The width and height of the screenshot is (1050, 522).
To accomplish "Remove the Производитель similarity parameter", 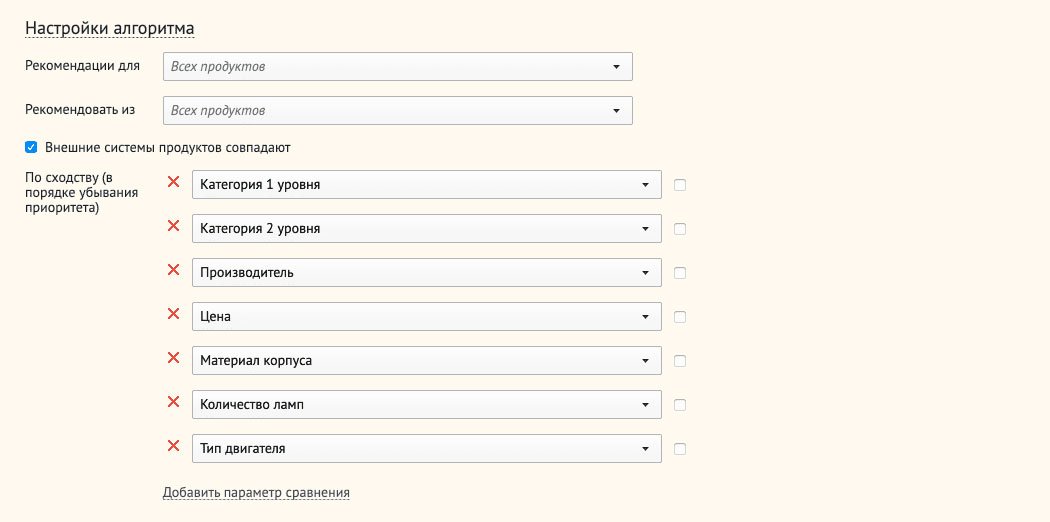I will pyautogui.click(x=173, y=270).
